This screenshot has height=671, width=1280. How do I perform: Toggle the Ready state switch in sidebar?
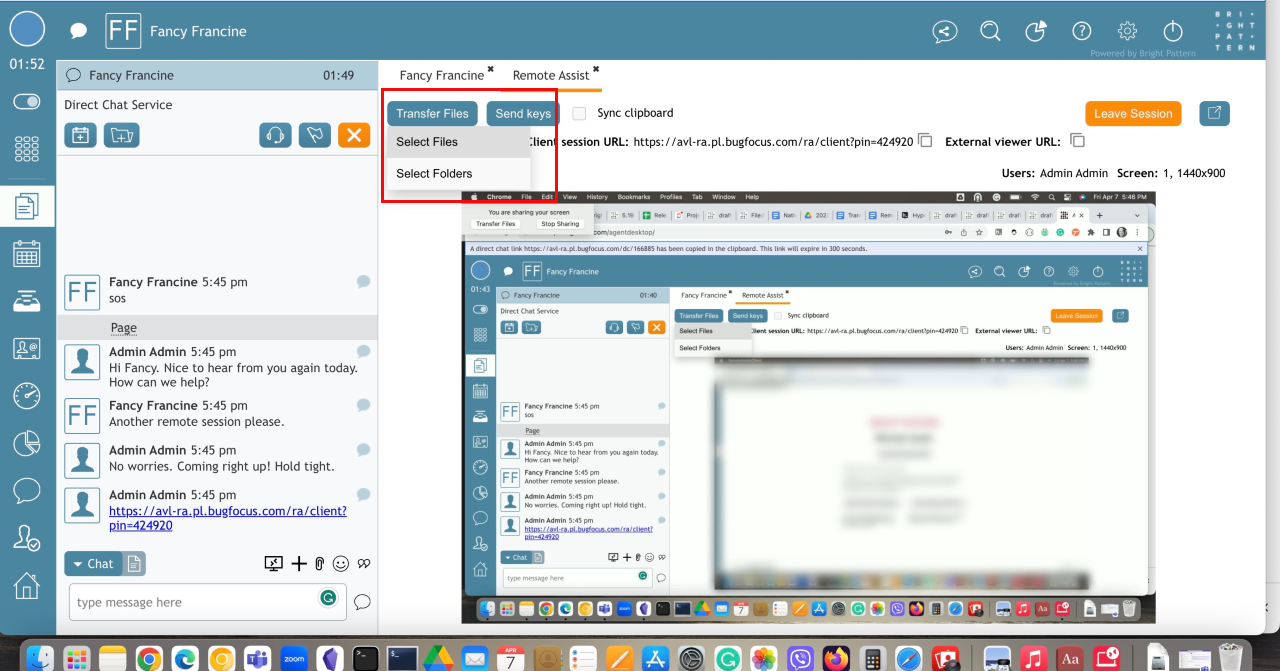(27, 102)
